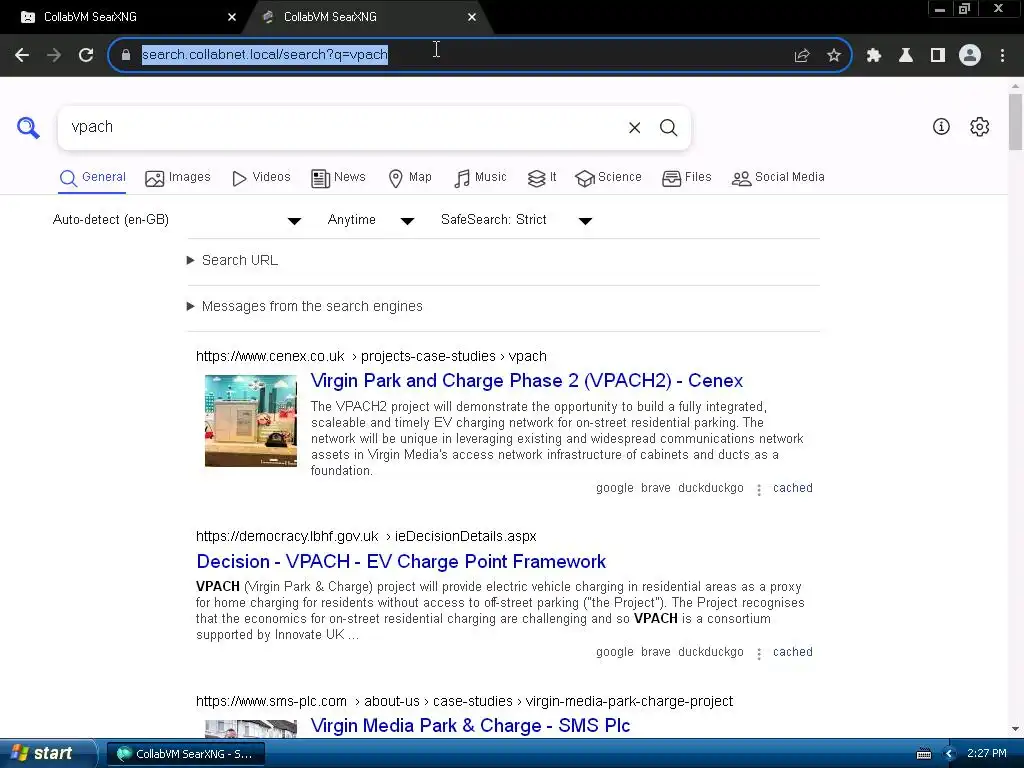Click the democracy.lbhf.gov.uk result URL

pyautogui.click(x=366, y=537)
